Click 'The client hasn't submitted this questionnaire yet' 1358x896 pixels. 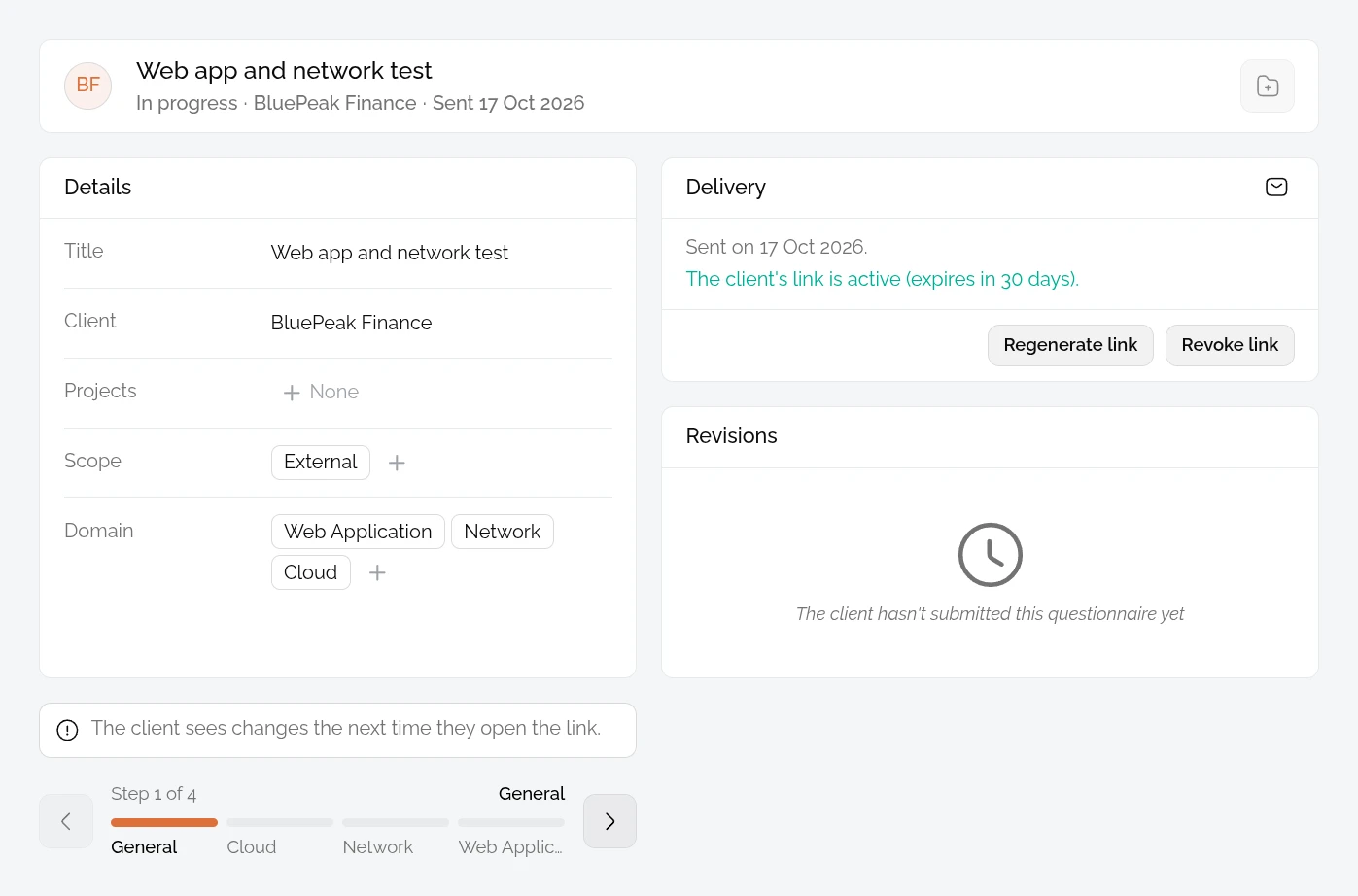click(x=990, y=614)
